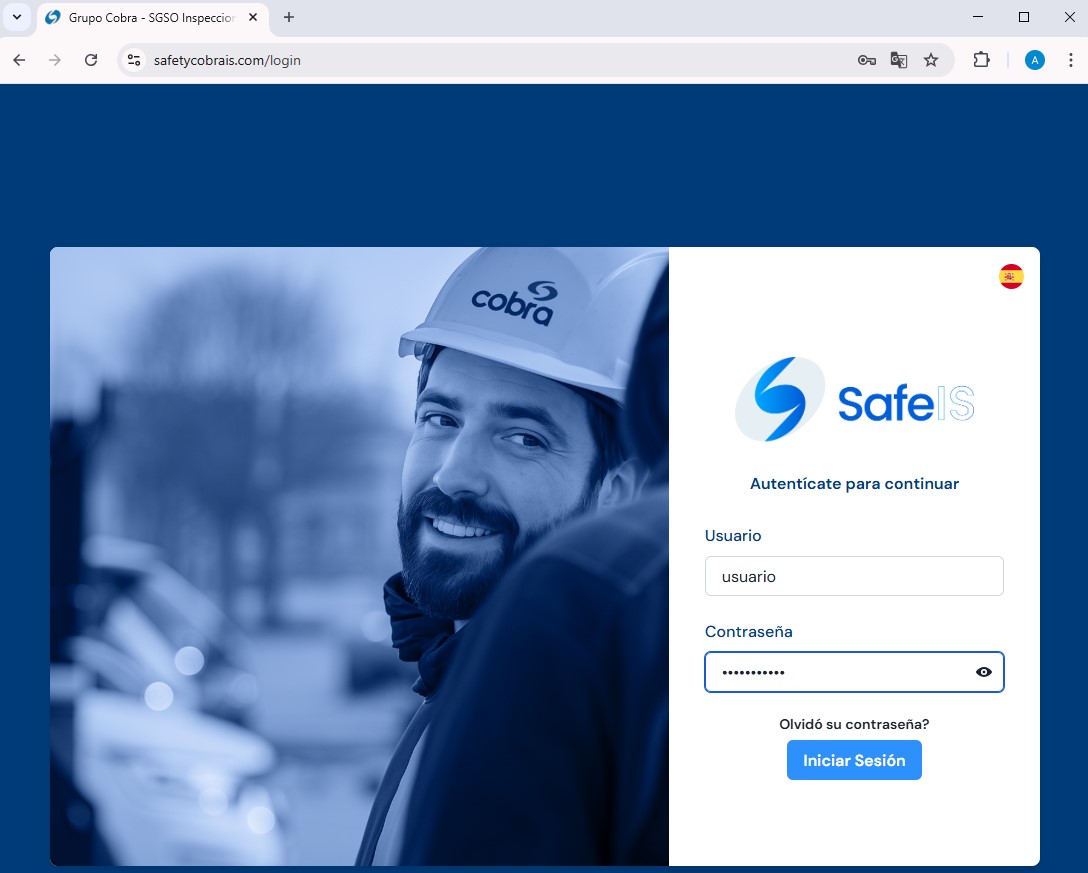View site information icon in address bar
1088x873 pixels.
pyautogui.click(x=134, y=60)
